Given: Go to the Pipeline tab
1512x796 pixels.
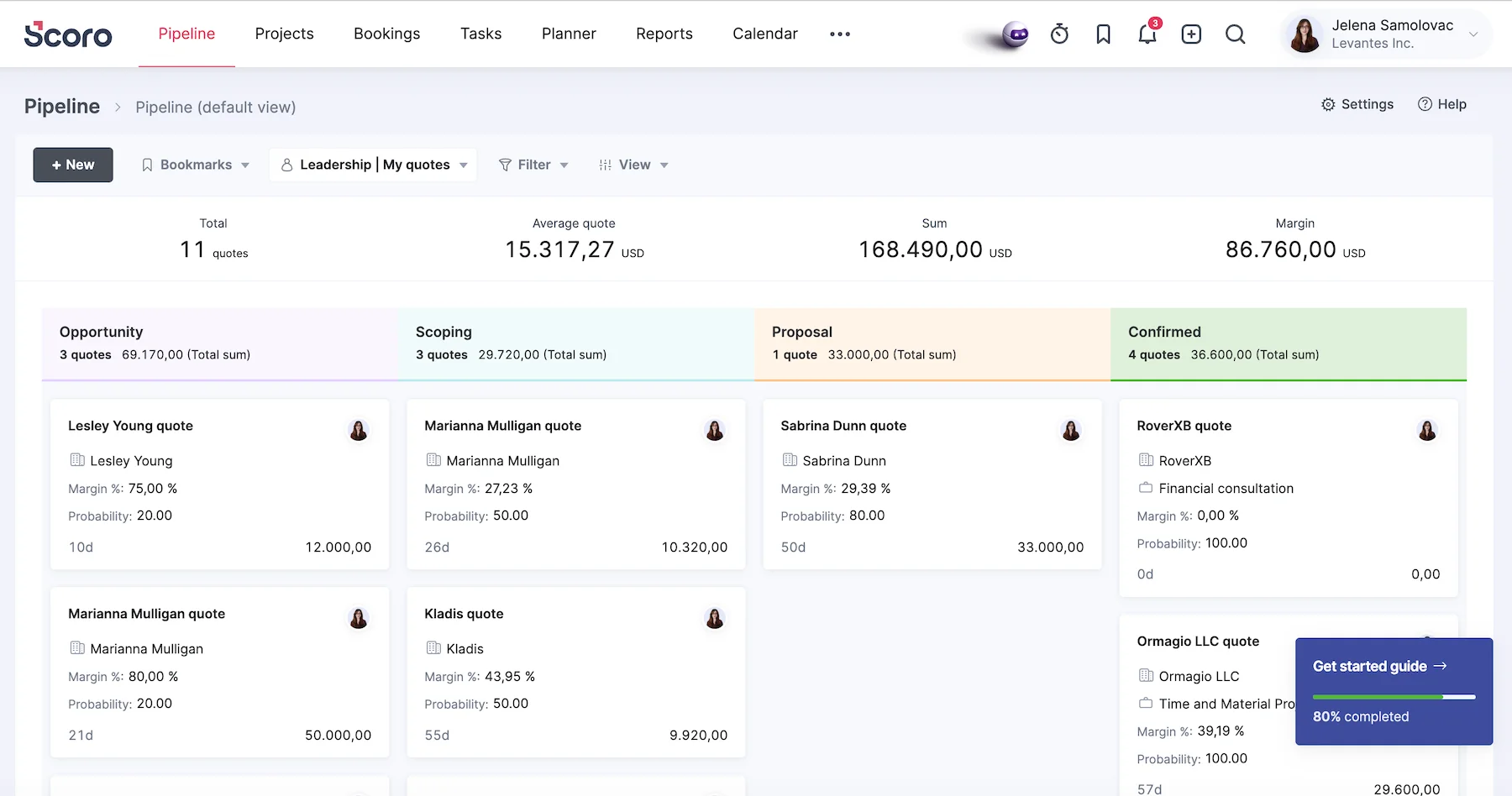Looking at the screenshot, I should 186,34.
